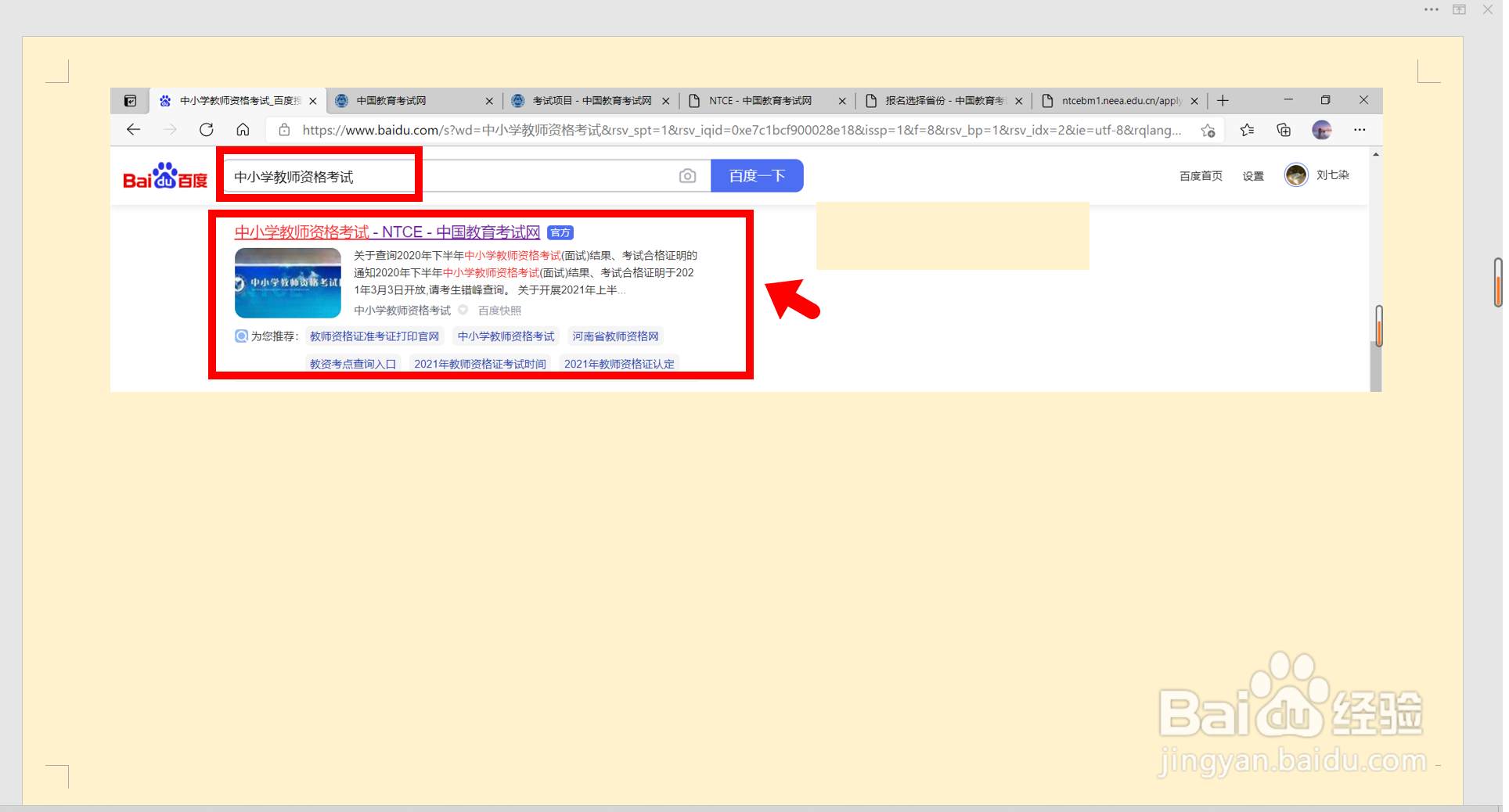Add this page to favorites star icon
Screen dimensions: 1509x812
(1208, 130)
